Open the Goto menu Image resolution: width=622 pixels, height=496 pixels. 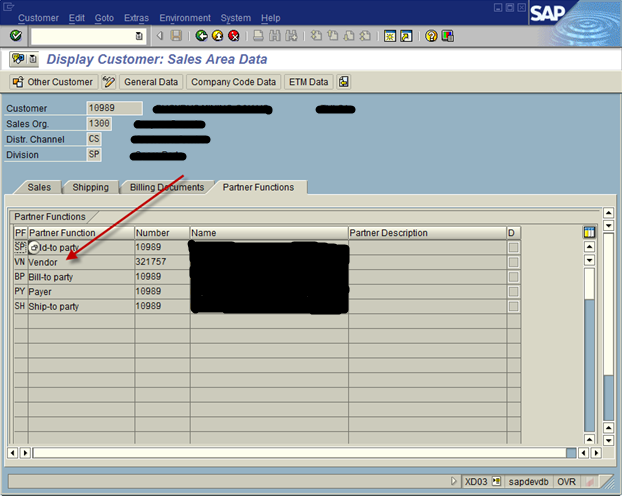[104, 18]
